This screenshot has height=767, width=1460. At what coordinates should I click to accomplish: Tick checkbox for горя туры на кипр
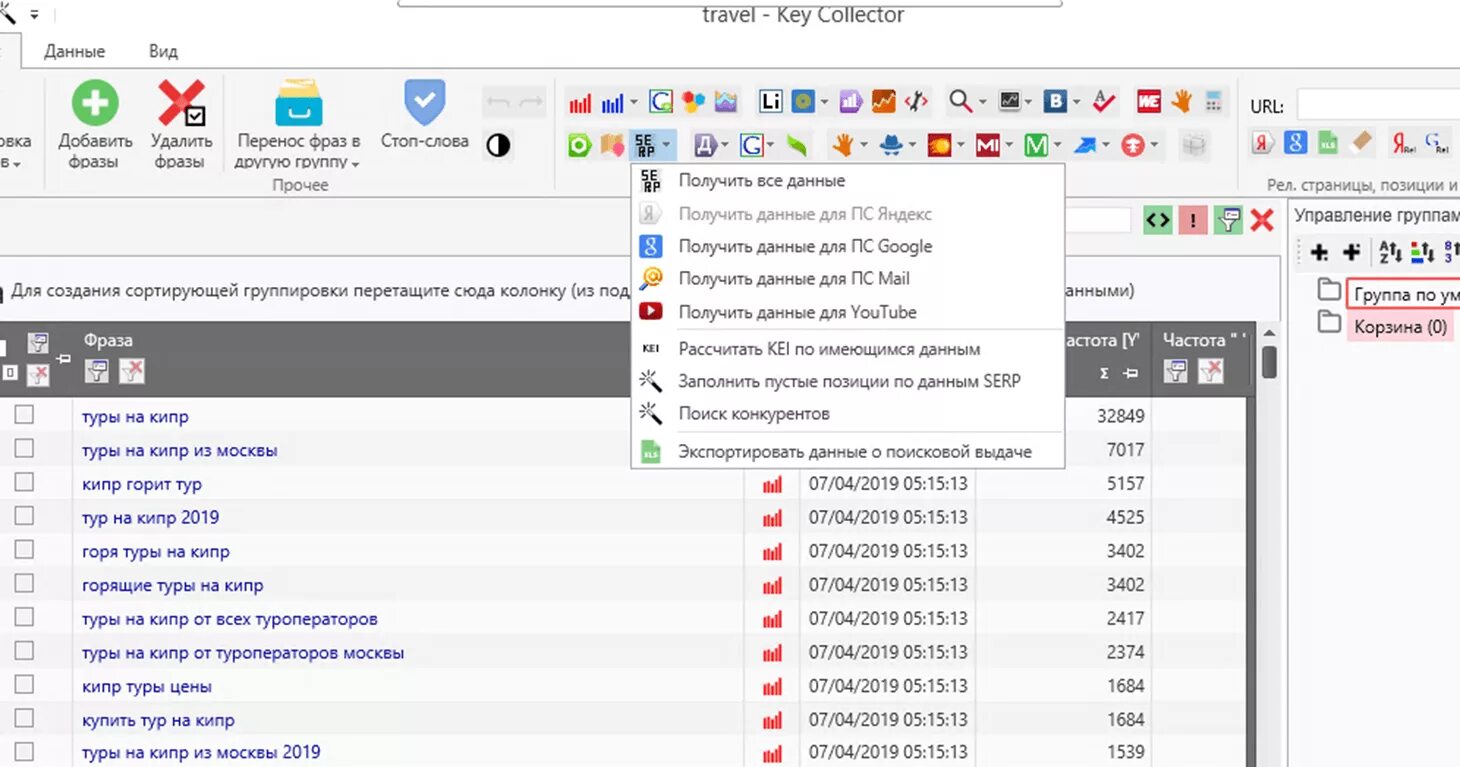click(x=24, y=549)
